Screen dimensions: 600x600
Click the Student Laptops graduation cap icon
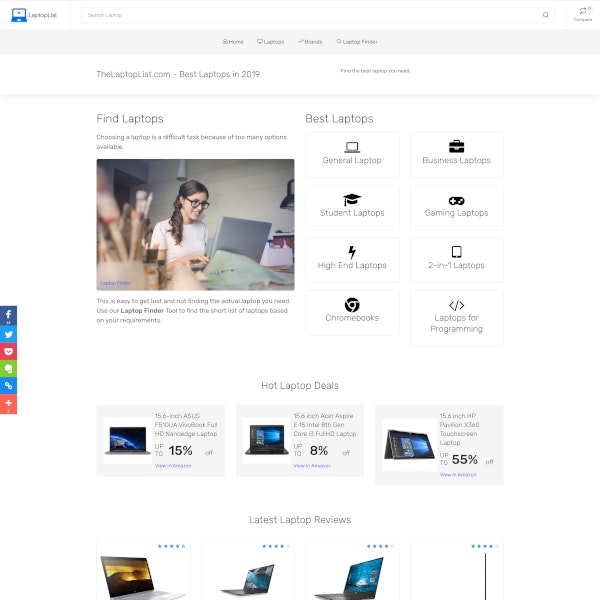[x=352, y=199]
